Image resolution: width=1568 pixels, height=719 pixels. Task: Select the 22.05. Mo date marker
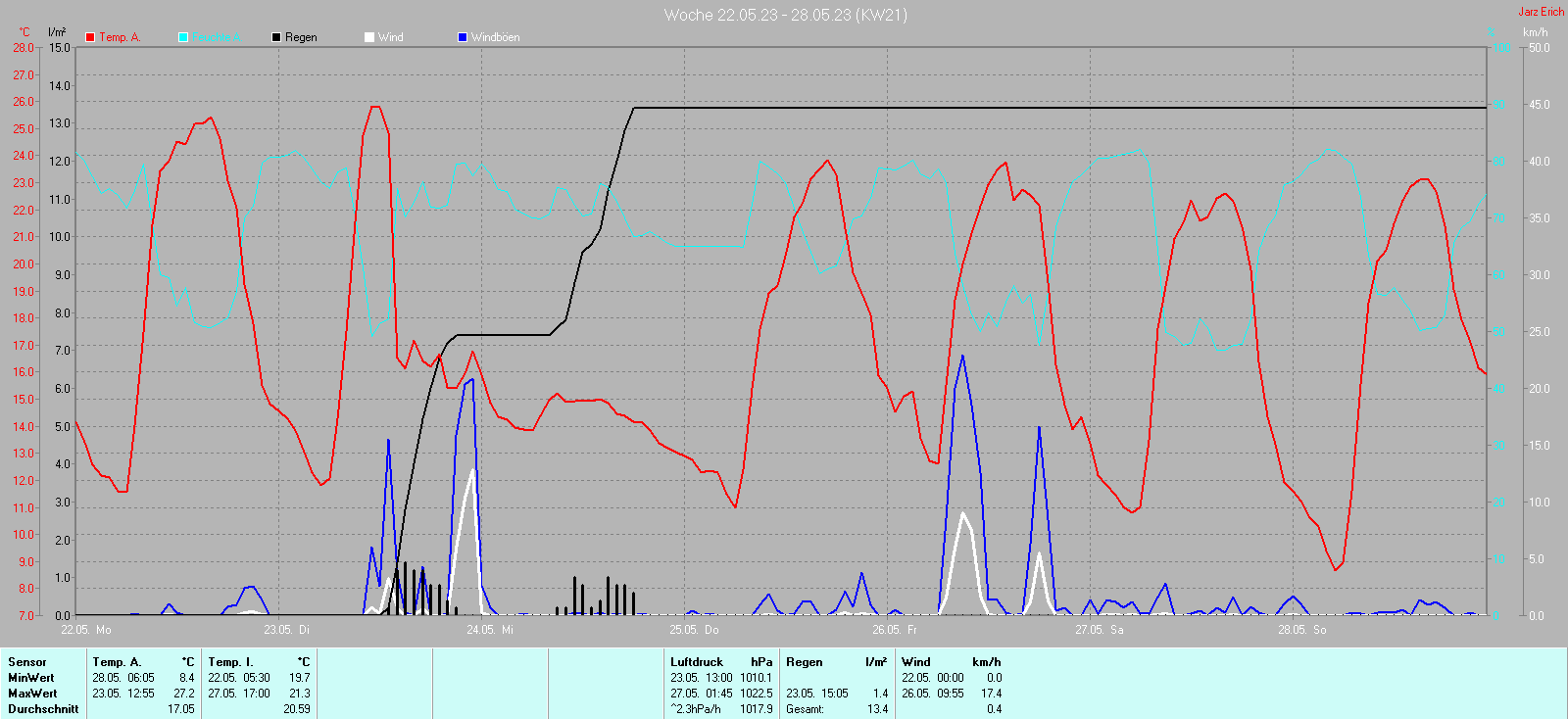(86, 630)
